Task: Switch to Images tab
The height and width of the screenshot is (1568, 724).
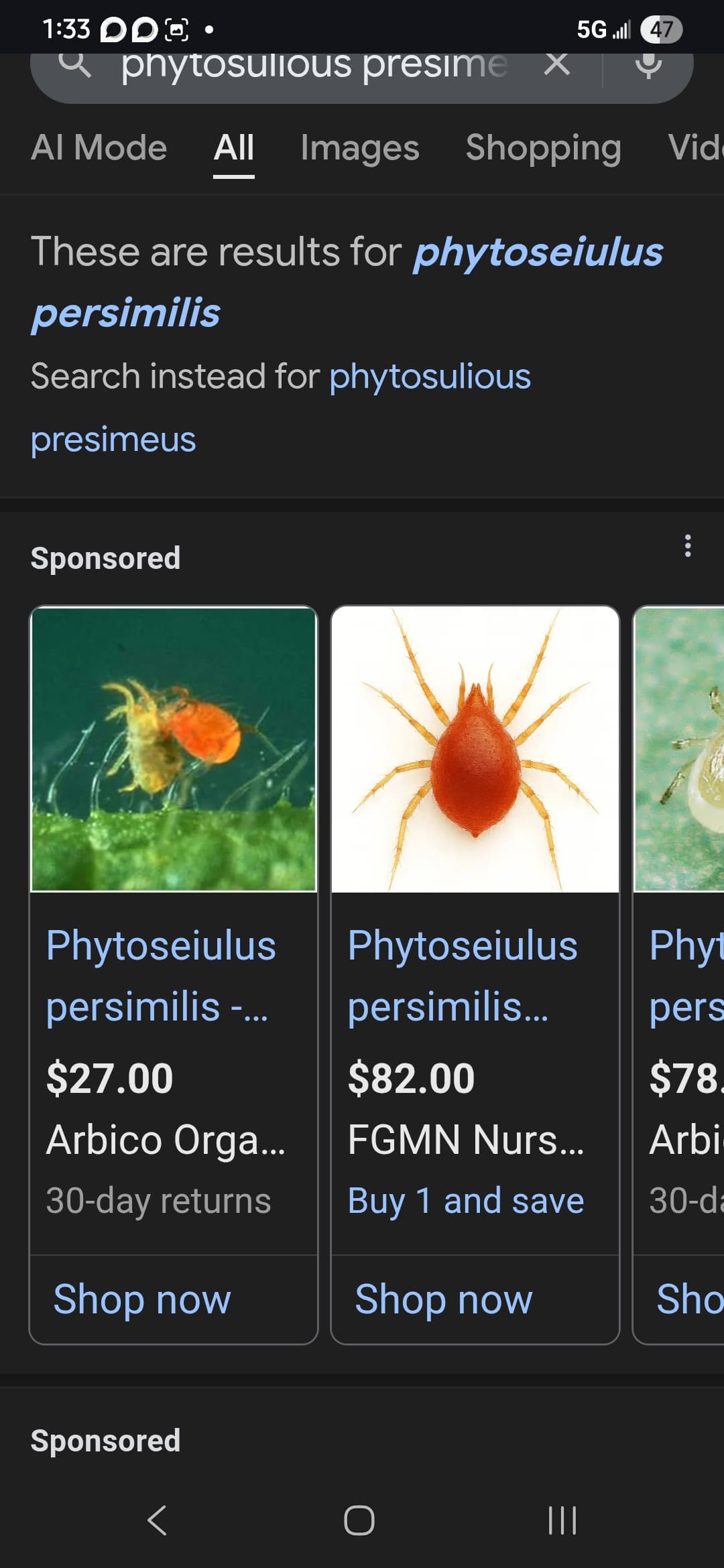Action: pos(360,149)
